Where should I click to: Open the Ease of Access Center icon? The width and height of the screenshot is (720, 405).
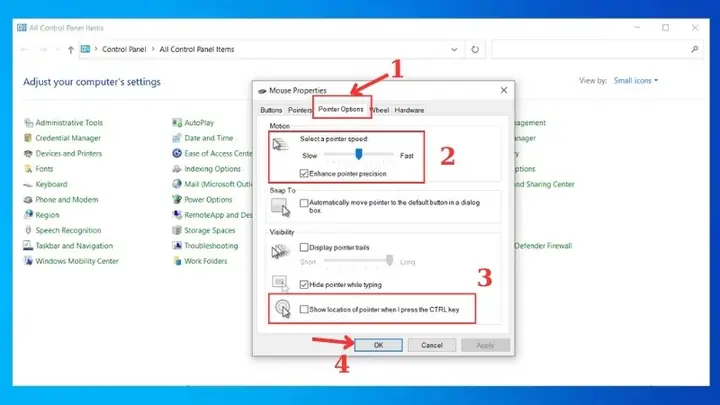point(177,153)
